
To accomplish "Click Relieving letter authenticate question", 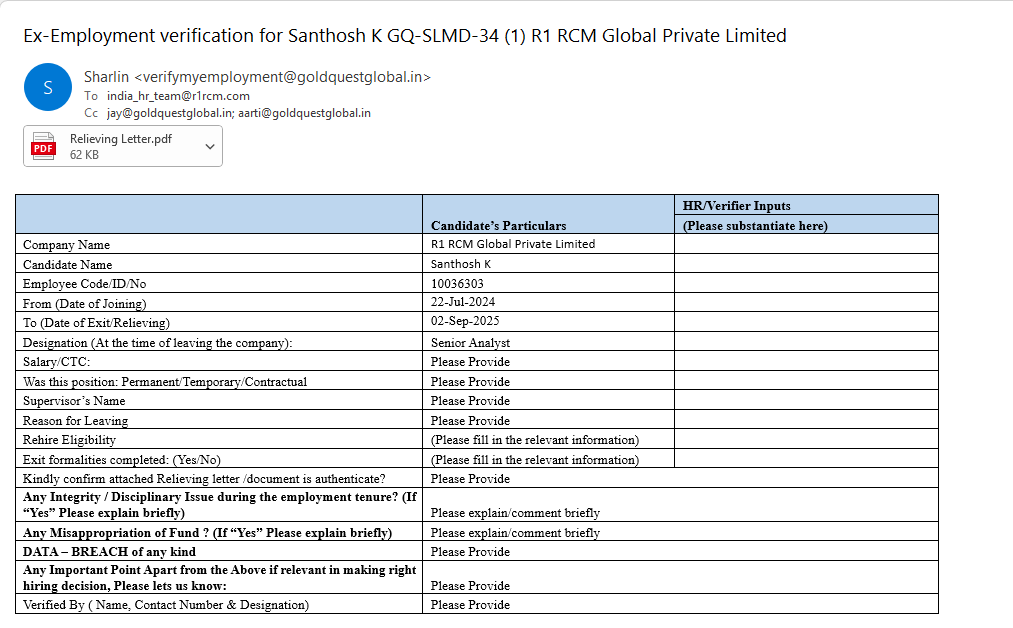I will (x=204, y=479).
